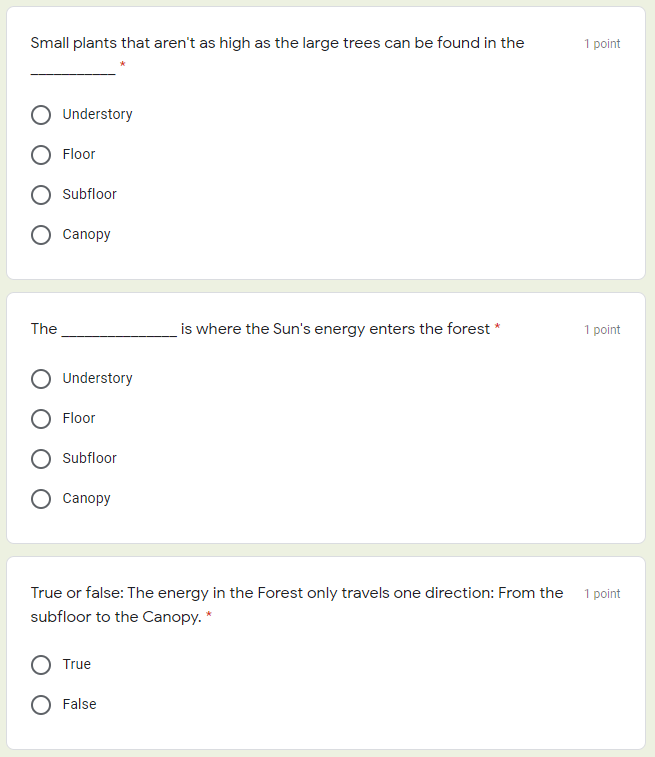Click the 'True or false: The energy' question text
655x757 pixels.
pos(296,593)
